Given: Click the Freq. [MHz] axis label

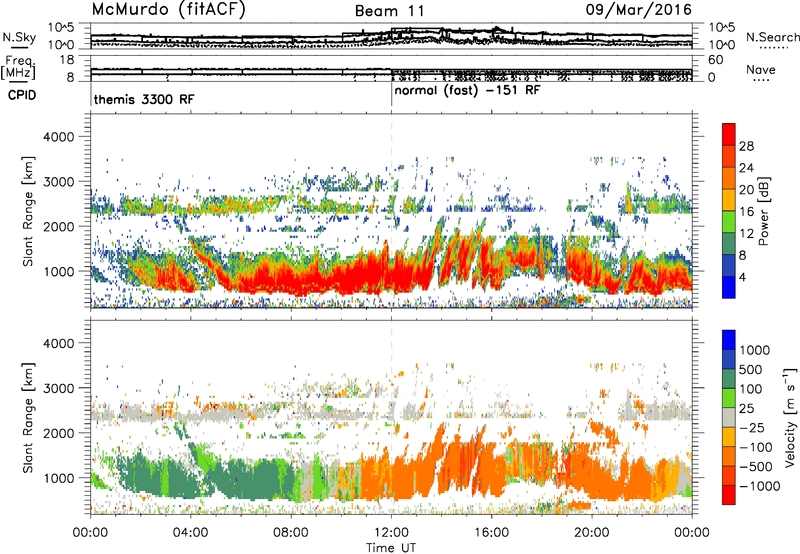Looking at the screenshot, I should point(18,68).
